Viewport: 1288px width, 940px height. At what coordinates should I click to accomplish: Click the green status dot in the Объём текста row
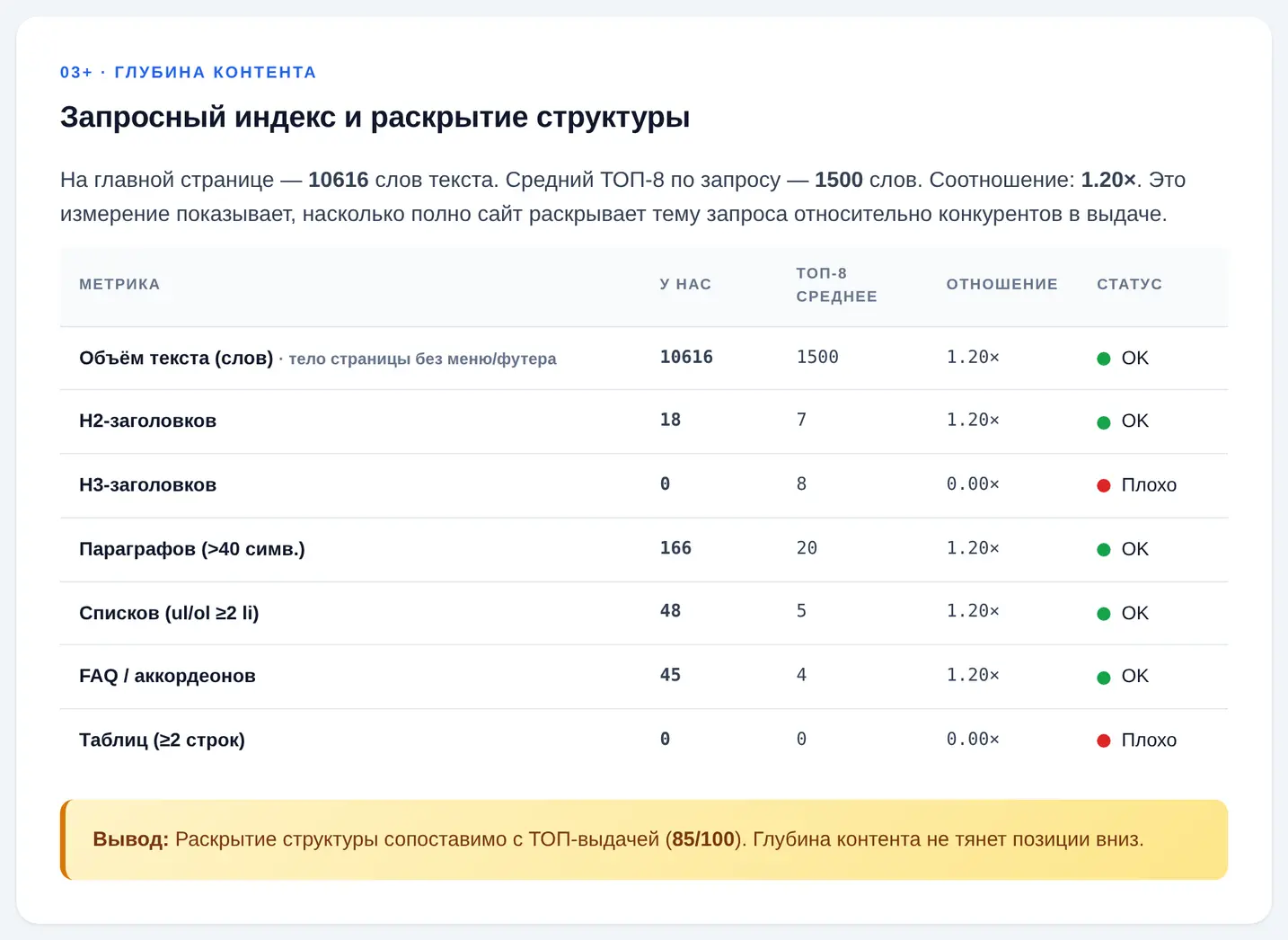pos(1104,359)
